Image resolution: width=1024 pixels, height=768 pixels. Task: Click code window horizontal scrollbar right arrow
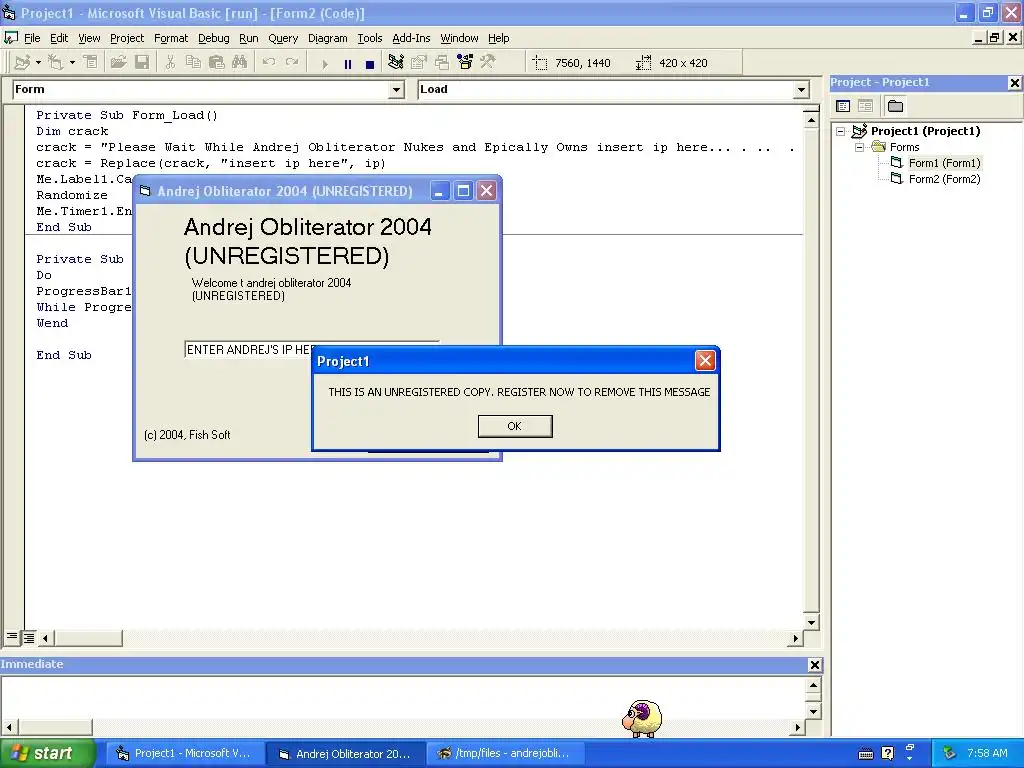tap(795, 638)
